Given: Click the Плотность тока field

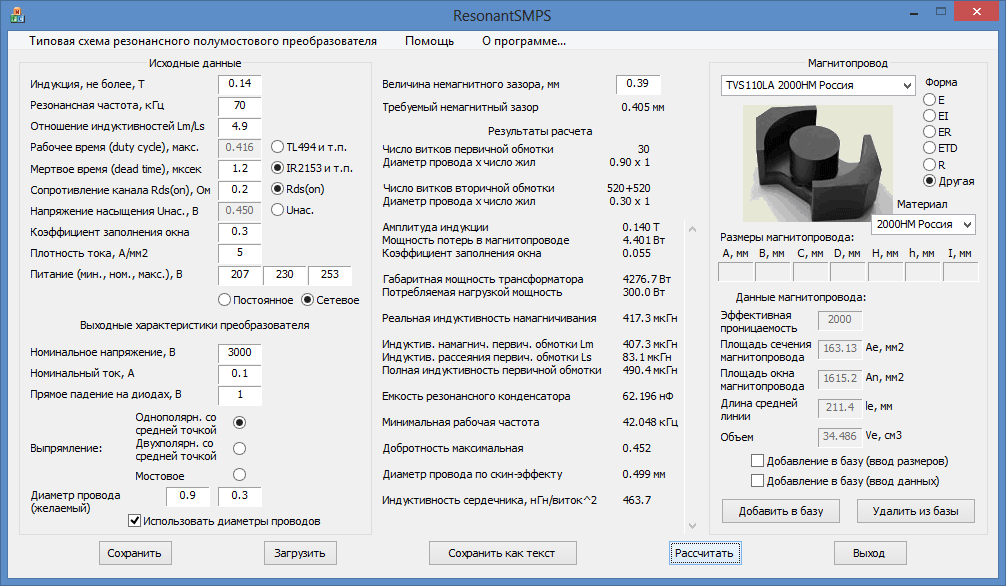Looking at the screenshot, I should click(x=239, y=253).
